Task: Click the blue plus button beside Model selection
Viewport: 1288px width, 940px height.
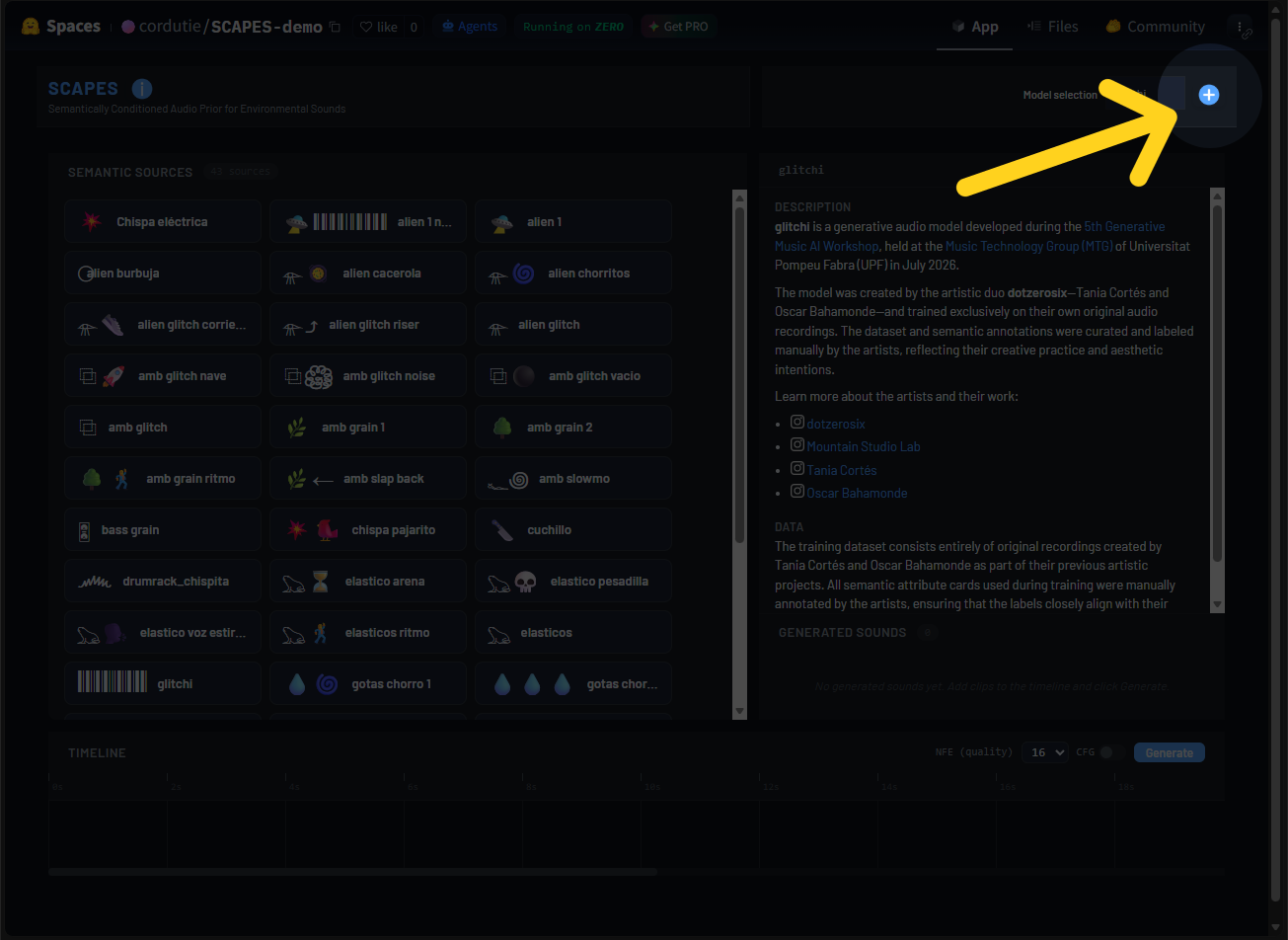Action: (x=1209, y=95)
